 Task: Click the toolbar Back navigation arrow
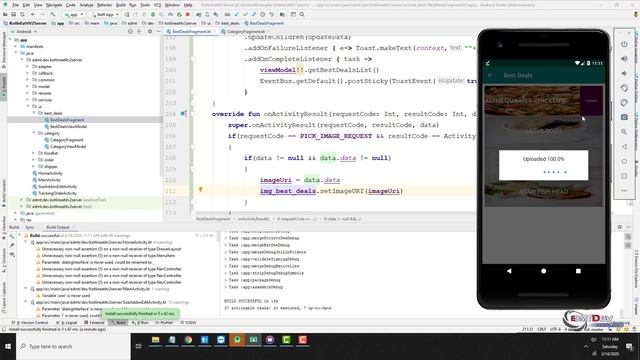click(33, 15)
